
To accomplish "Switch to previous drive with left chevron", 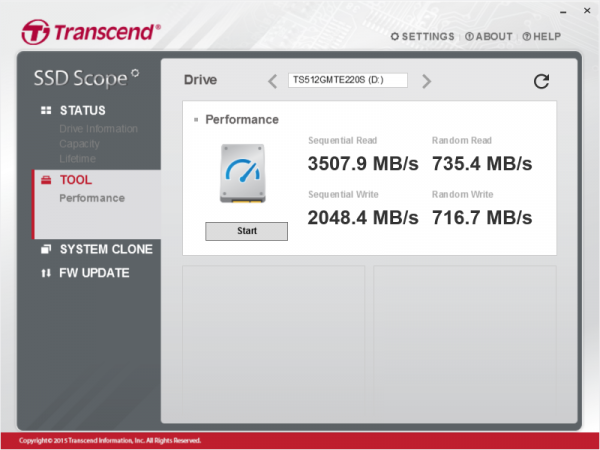I will point(273,81).
